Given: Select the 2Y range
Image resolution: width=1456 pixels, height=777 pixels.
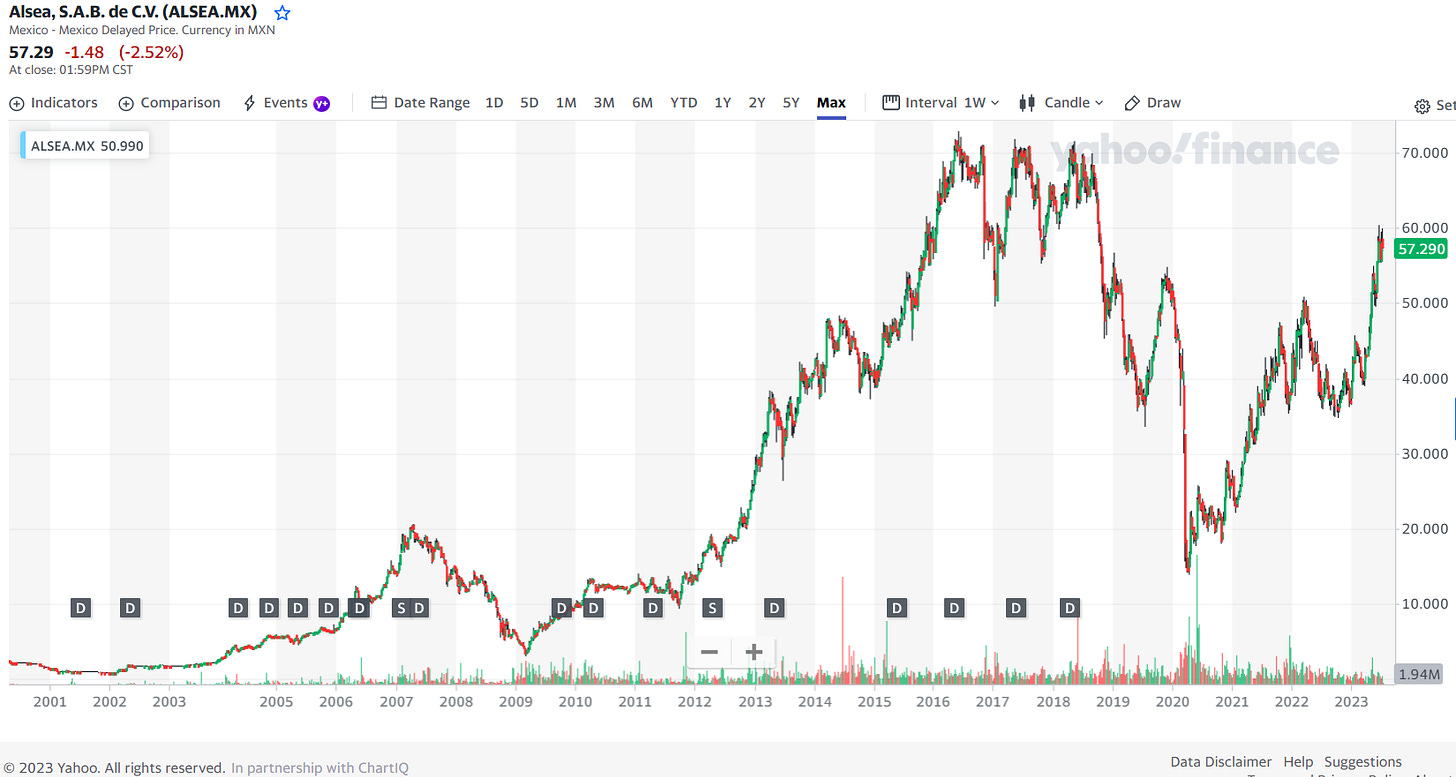Looking at the screenshot, I should click(757, 103).
